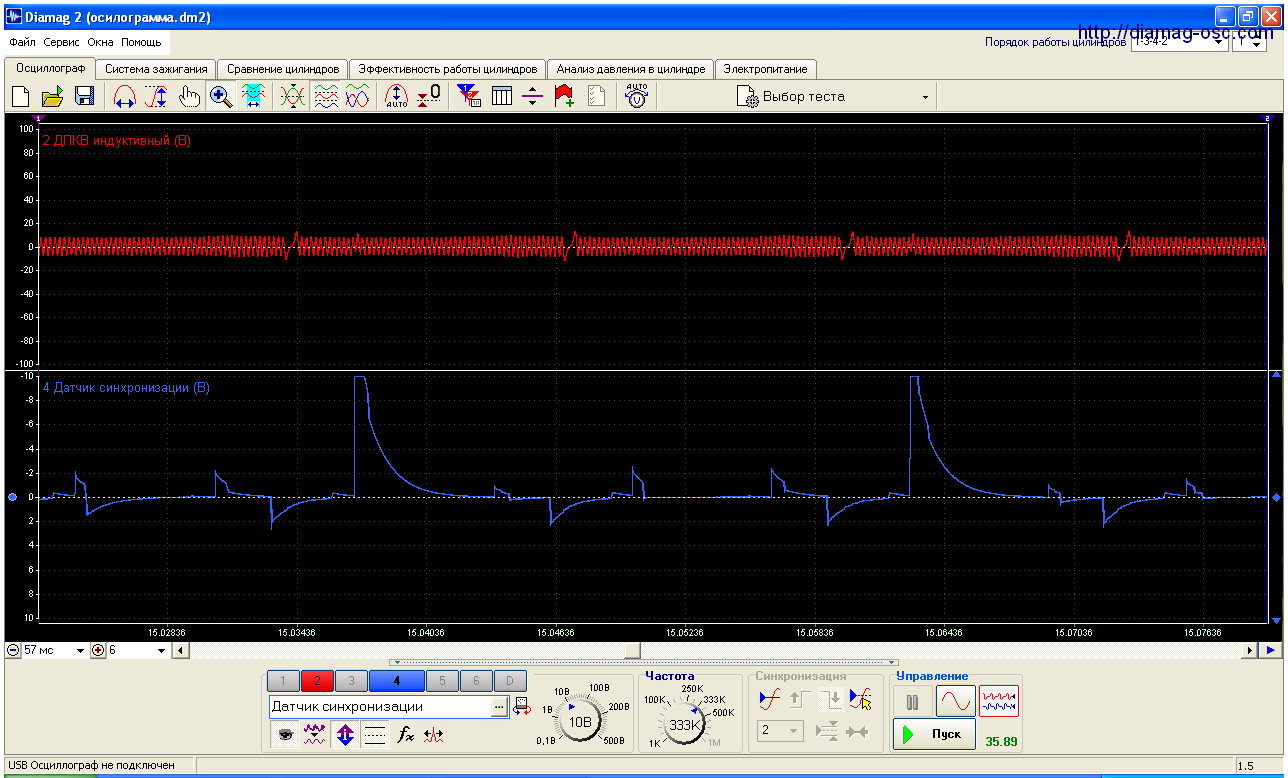The image size is (1288, 778).
Task: Open the channel filter funnel icon
Action: tap(468, 97)
